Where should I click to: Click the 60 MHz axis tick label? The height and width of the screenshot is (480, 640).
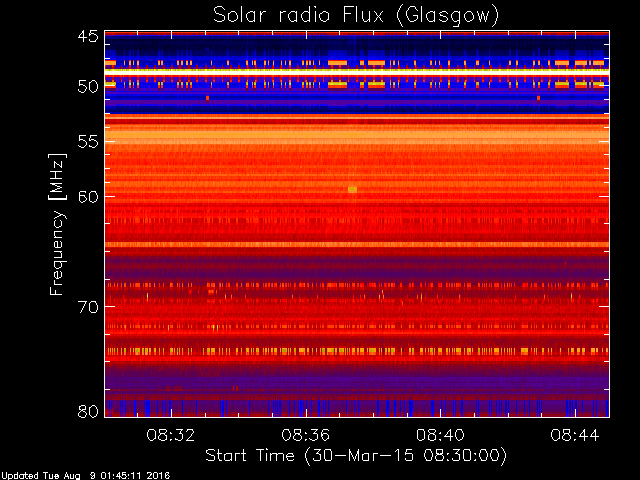[x=88, y=197]
